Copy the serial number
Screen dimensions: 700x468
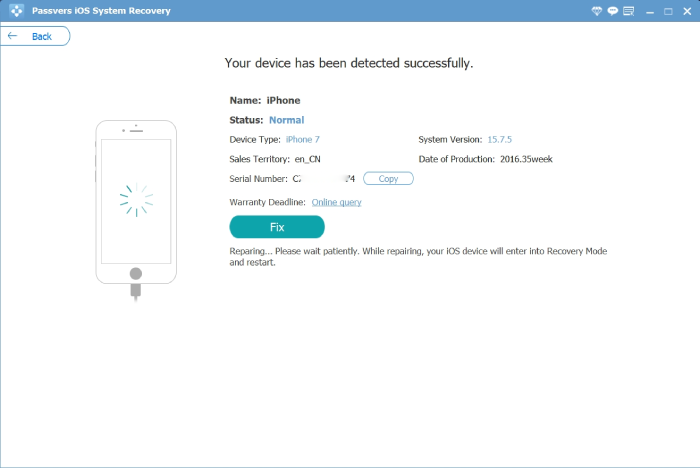[388, 179]
